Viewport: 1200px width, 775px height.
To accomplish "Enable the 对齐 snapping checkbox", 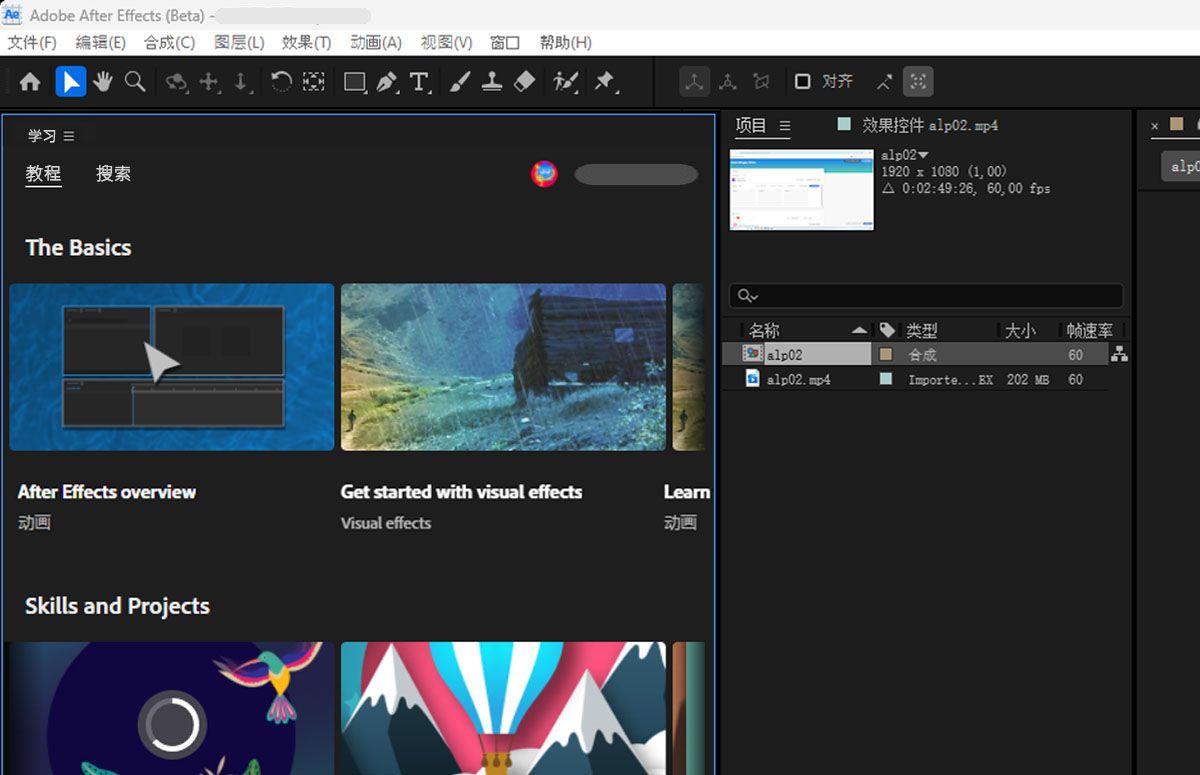I will click(x=802, y=82).
